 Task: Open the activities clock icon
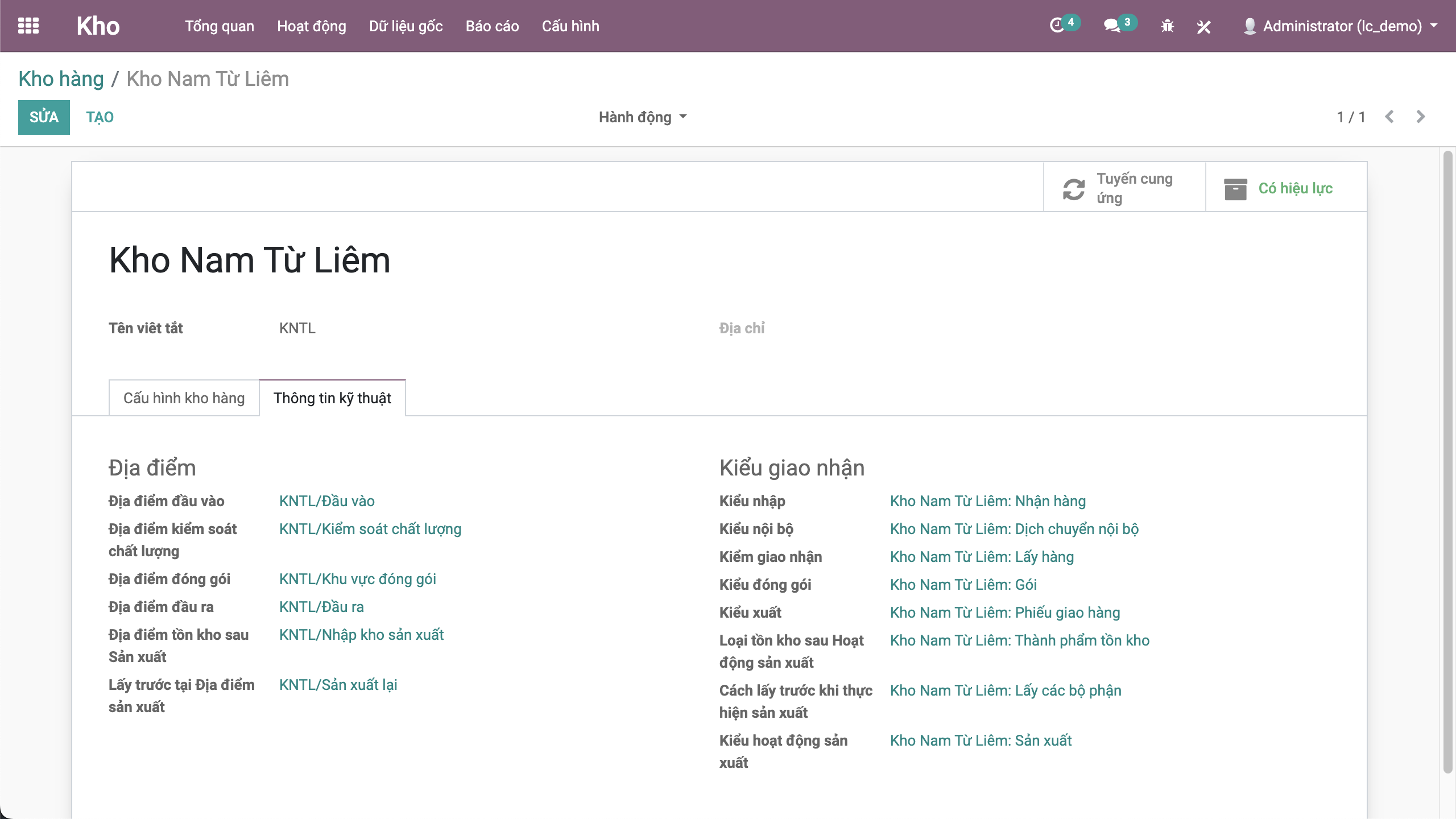[x=1057, y=26]
